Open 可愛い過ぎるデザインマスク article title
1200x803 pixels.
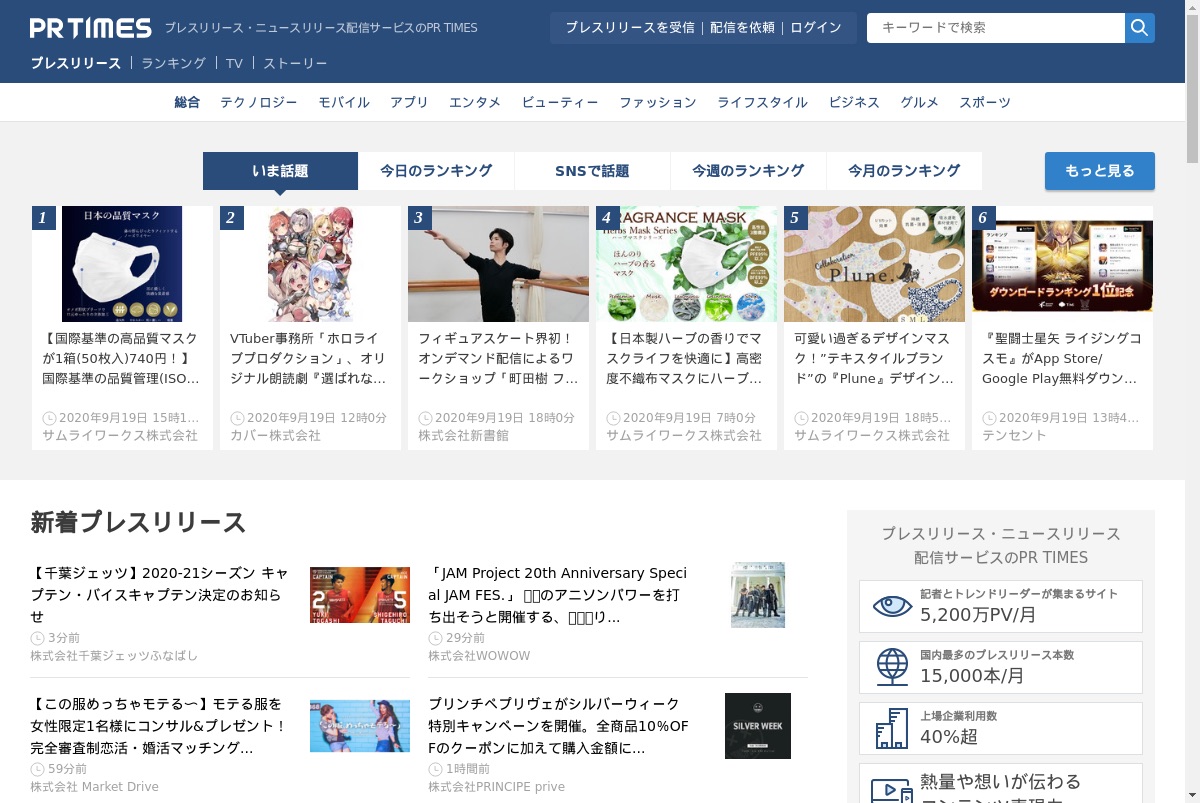coord(874,359)
